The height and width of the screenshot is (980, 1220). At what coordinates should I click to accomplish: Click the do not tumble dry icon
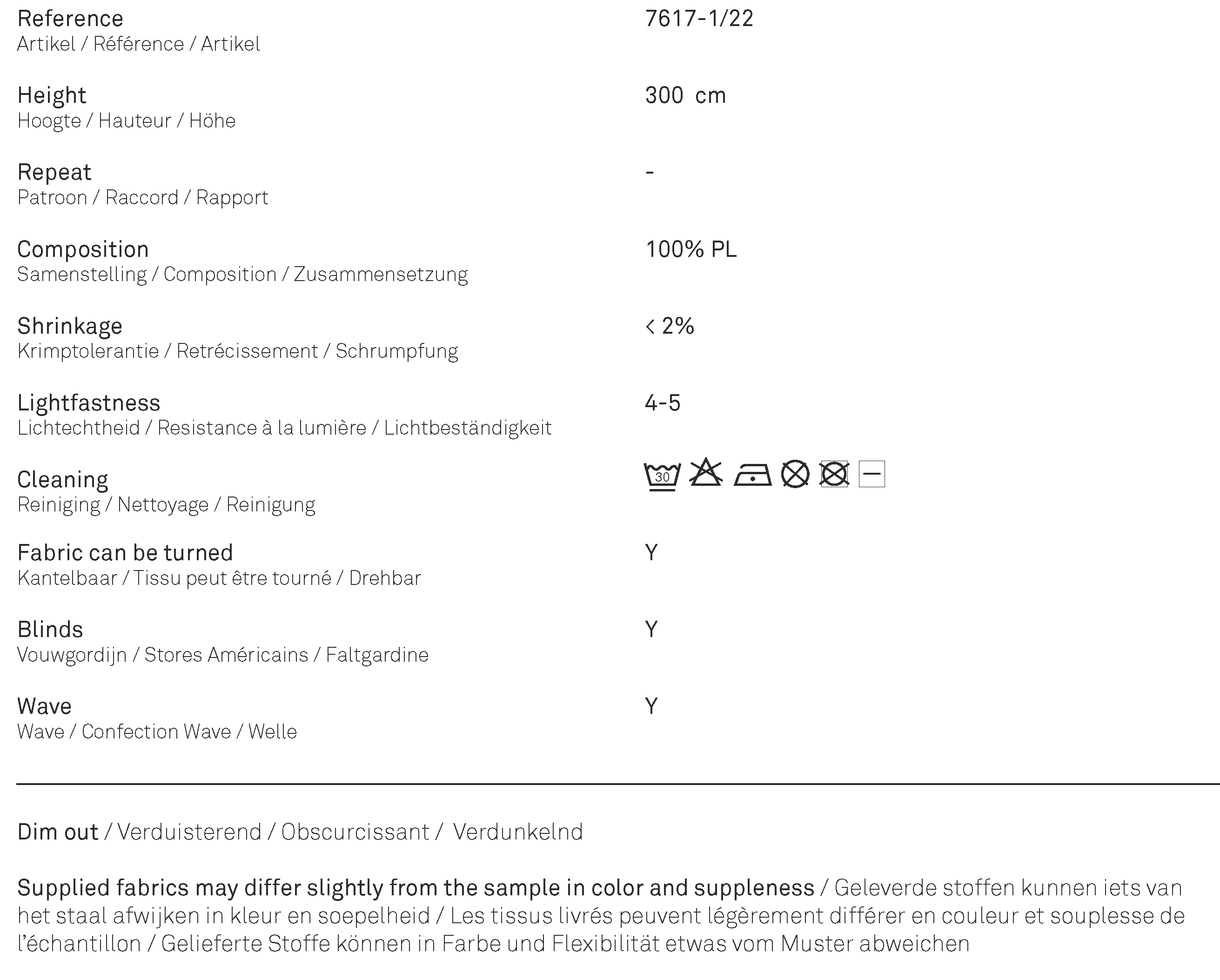(834, 474)
